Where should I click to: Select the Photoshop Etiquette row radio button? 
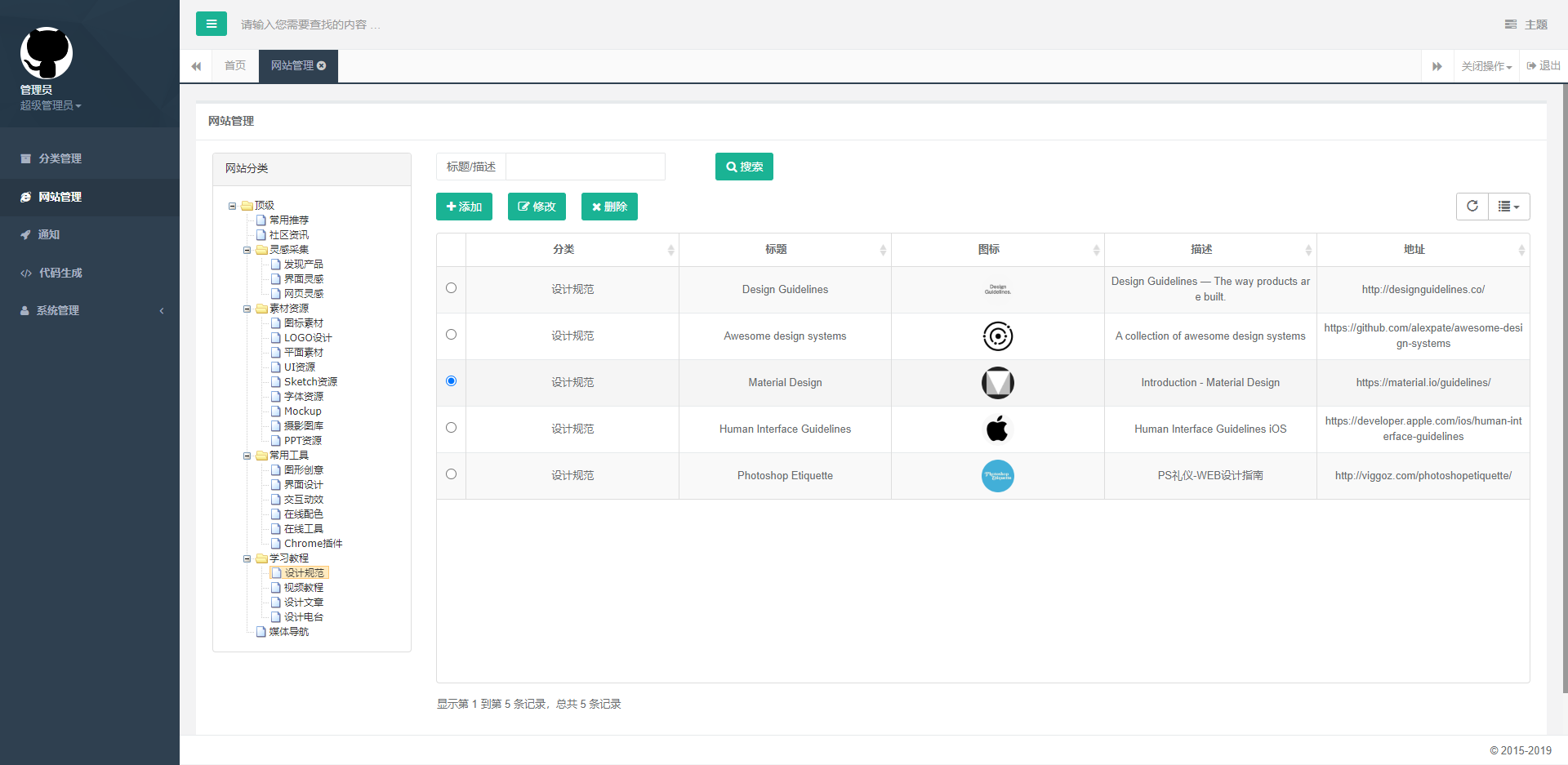pyautogui.click(x=451, y=474)
